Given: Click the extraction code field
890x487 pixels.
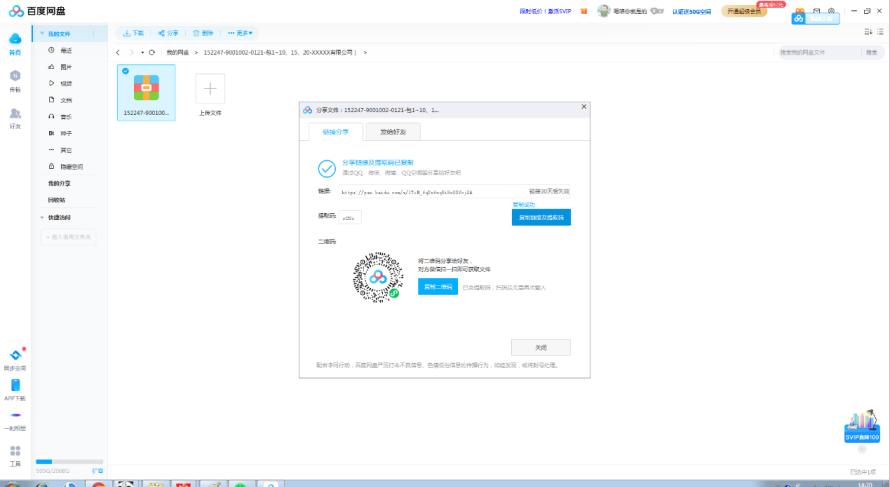Looking at the screenshot, I should 350,217.
